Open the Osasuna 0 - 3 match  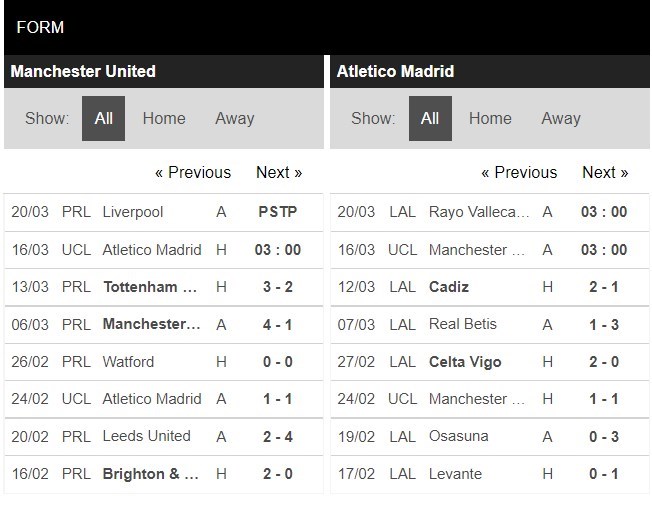[x=490, y=437]
